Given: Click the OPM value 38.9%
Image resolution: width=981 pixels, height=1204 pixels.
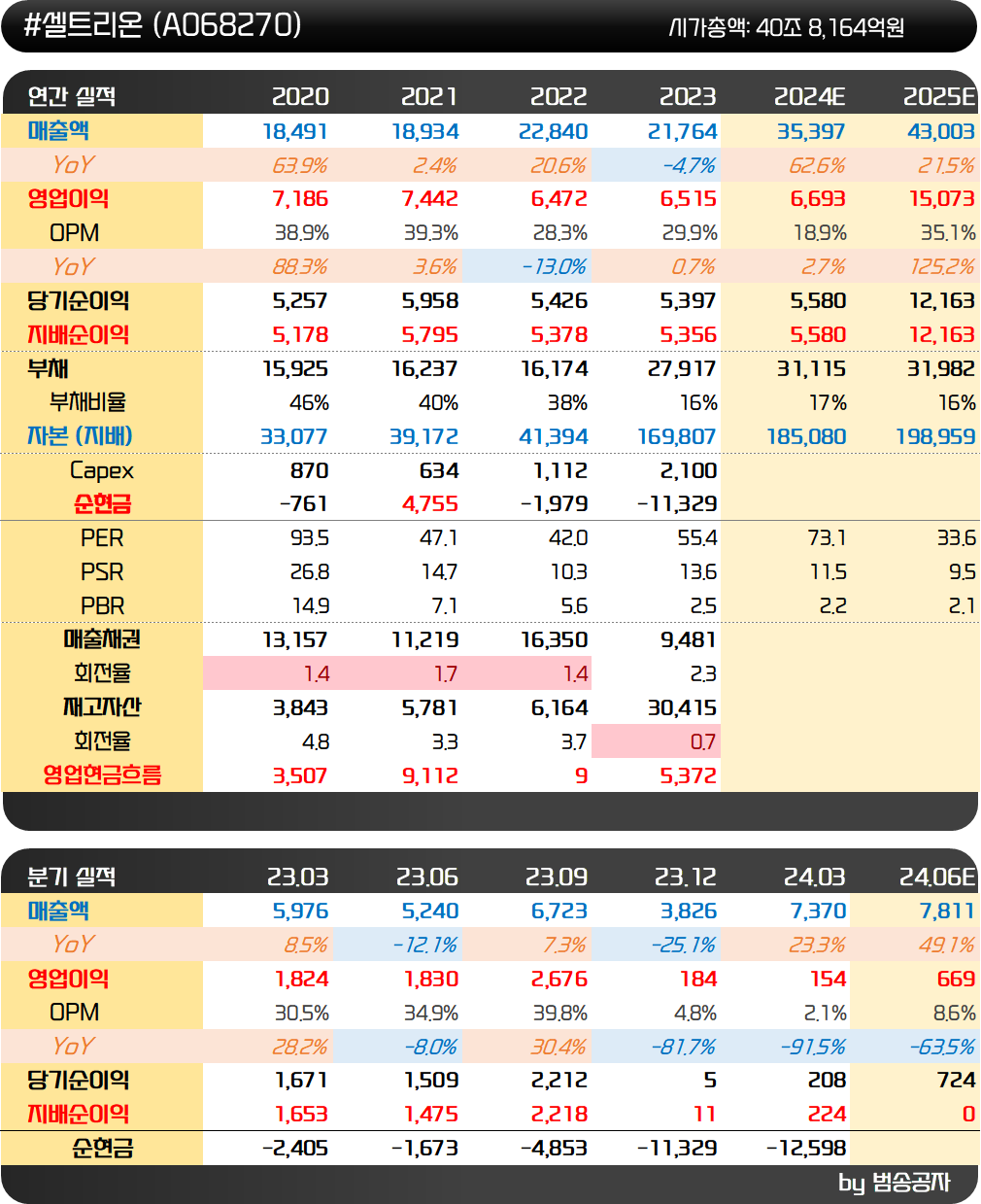Looking at the screenshot, I should [x=302, y=233].
